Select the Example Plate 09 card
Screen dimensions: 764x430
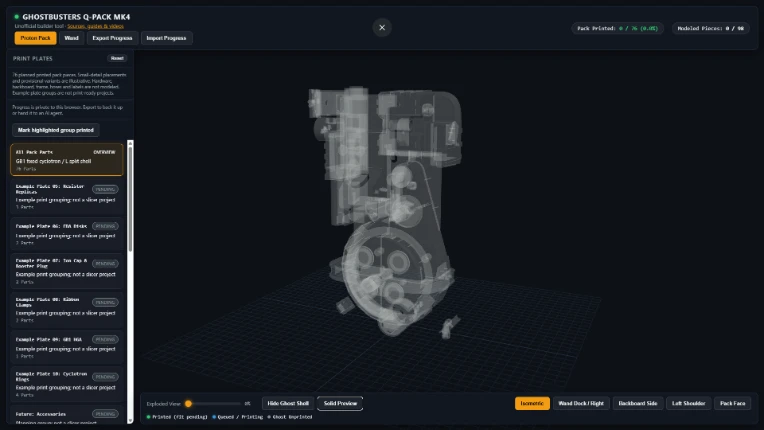67,347
